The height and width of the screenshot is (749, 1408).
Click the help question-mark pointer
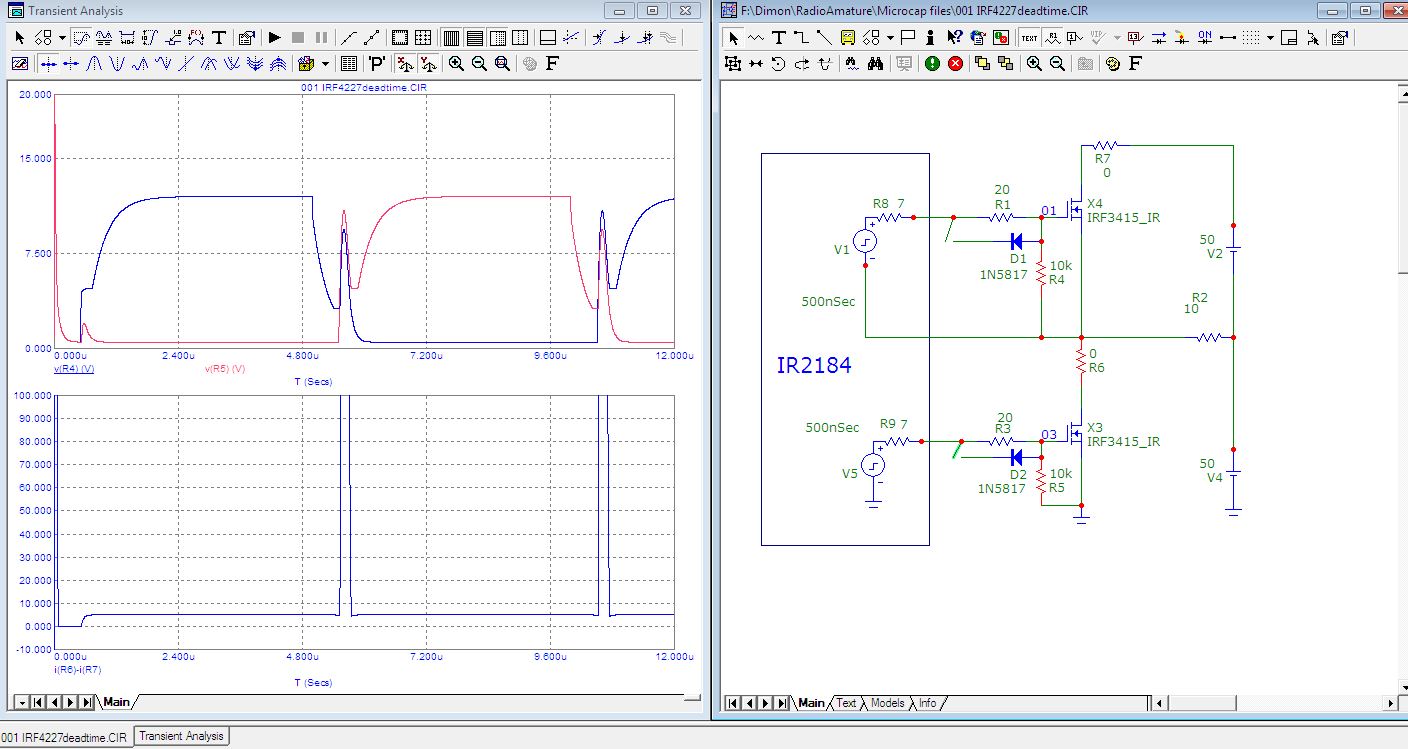coord(954,38)
